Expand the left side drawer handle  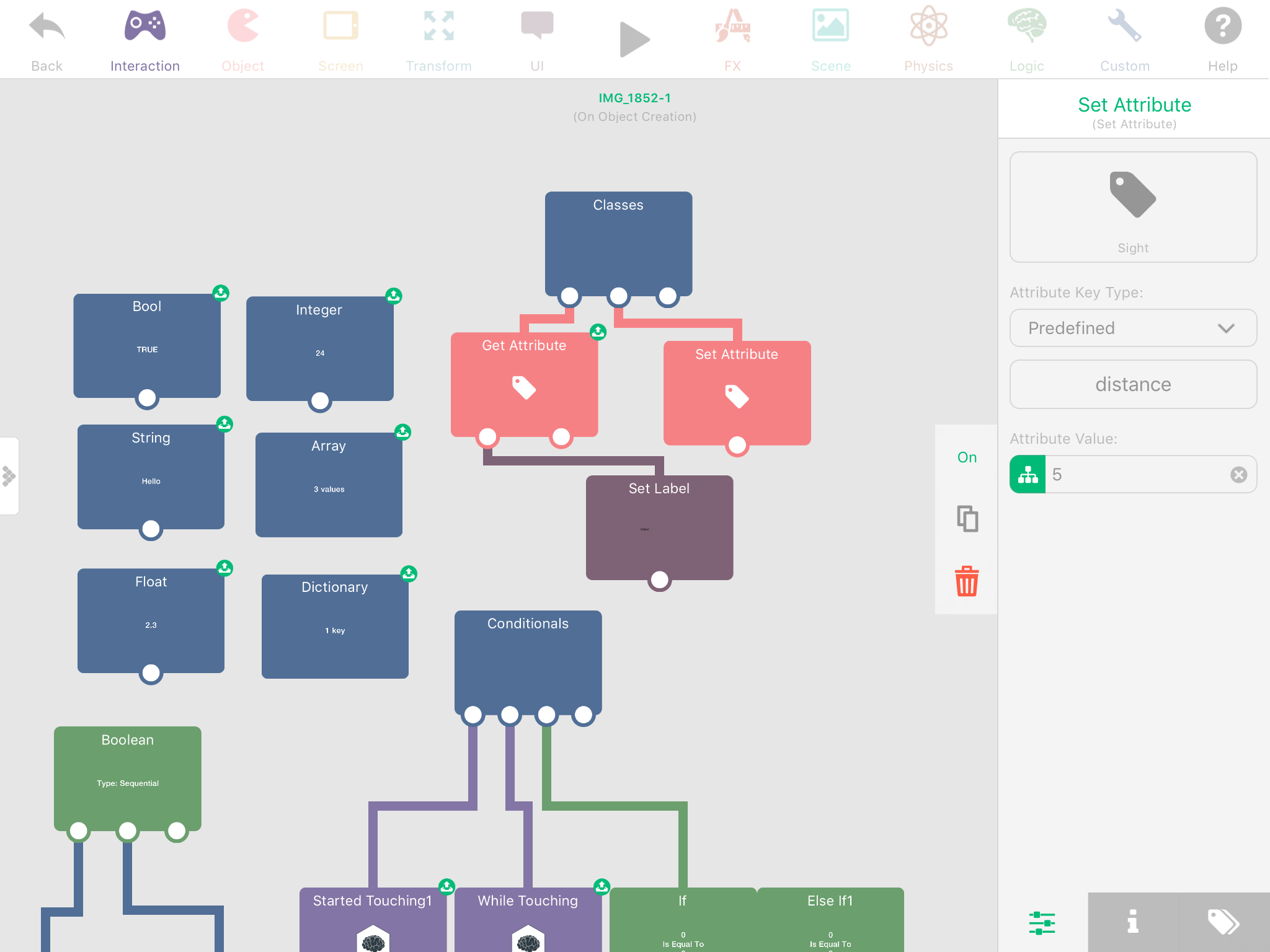(x=9, y=476)
